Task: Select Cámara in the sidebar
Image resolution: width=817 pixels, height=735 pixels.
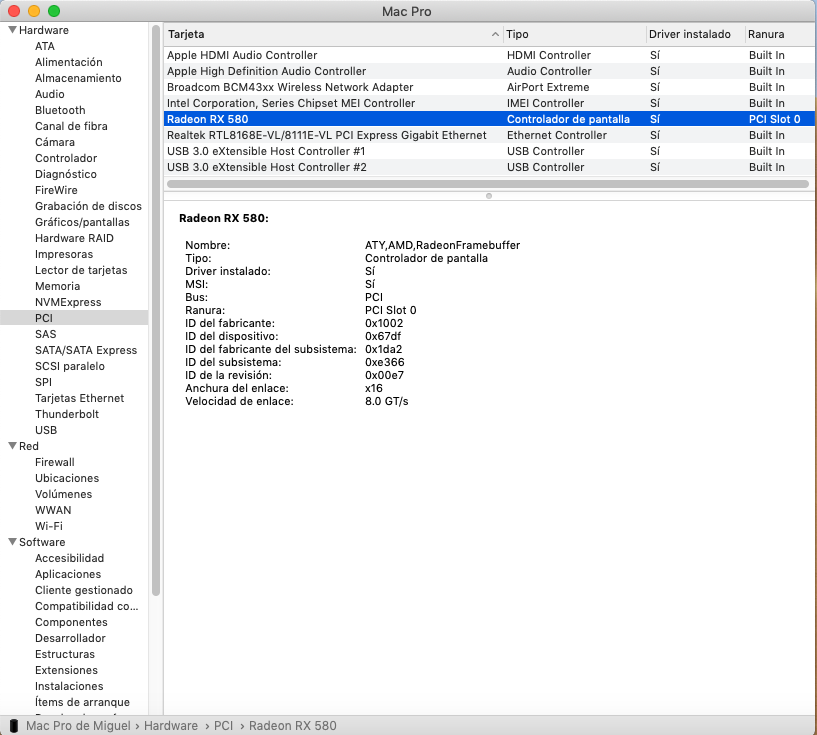Action: click(x=55, y=142)
